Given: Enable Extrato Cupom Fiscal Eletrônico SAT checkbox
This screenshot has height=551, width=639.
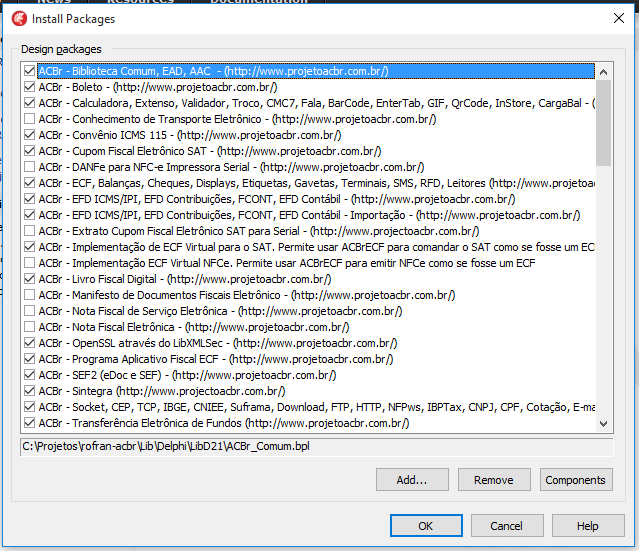Looking at the screenshot, I should click(x=29, y=231).
